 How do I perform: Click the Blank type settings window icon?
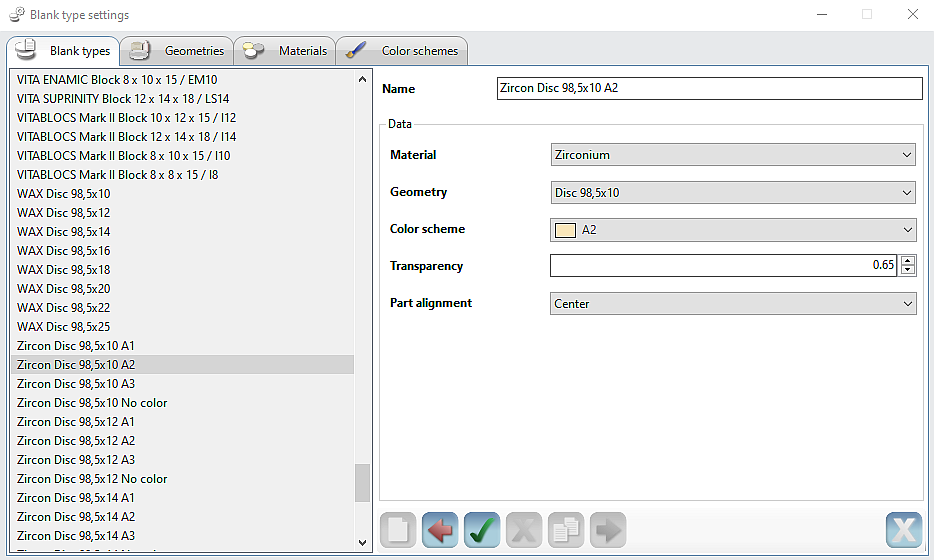coord(17,14)
